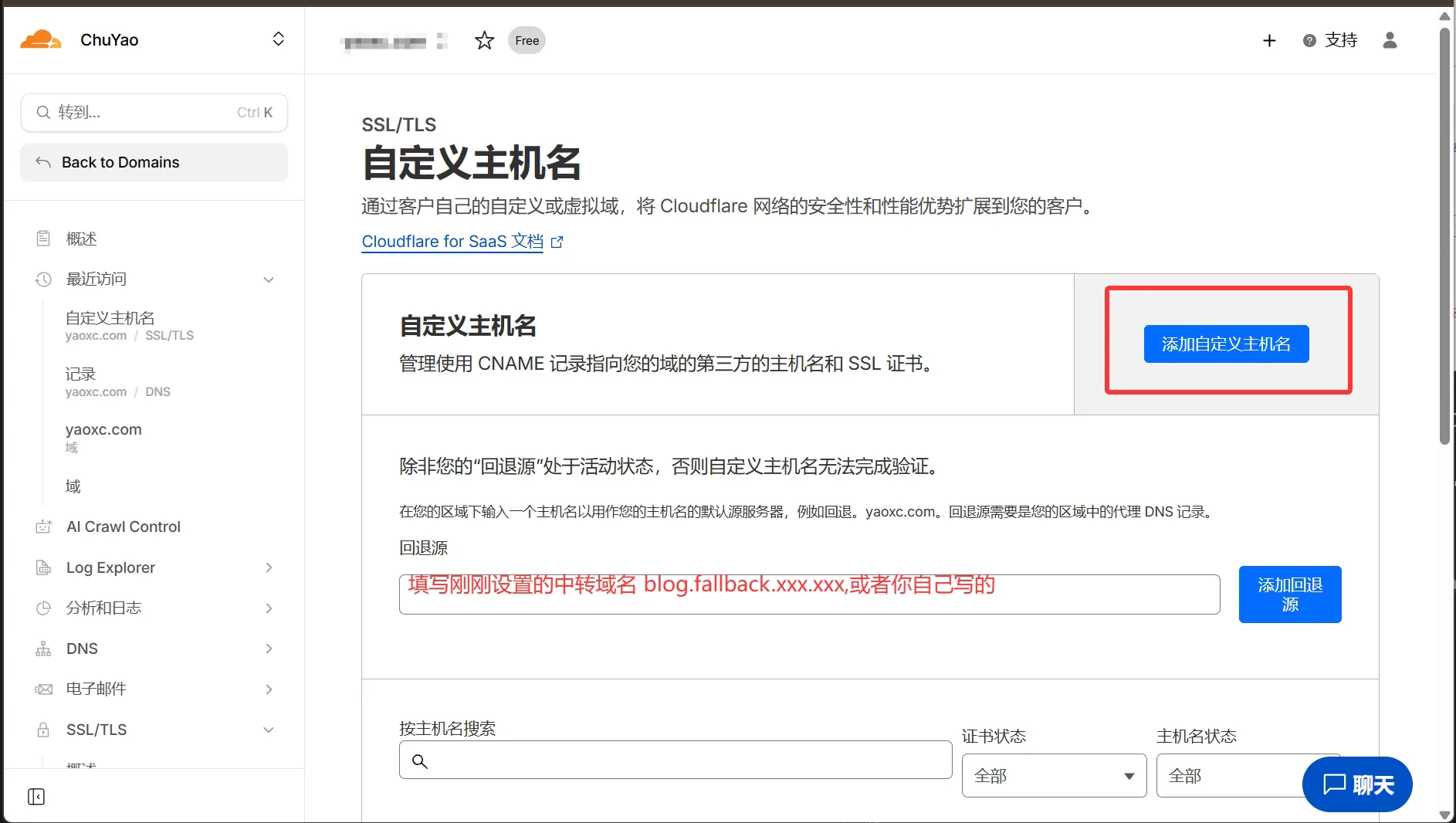Expand the 电子邮件 submenu chevron

(269, 689)
